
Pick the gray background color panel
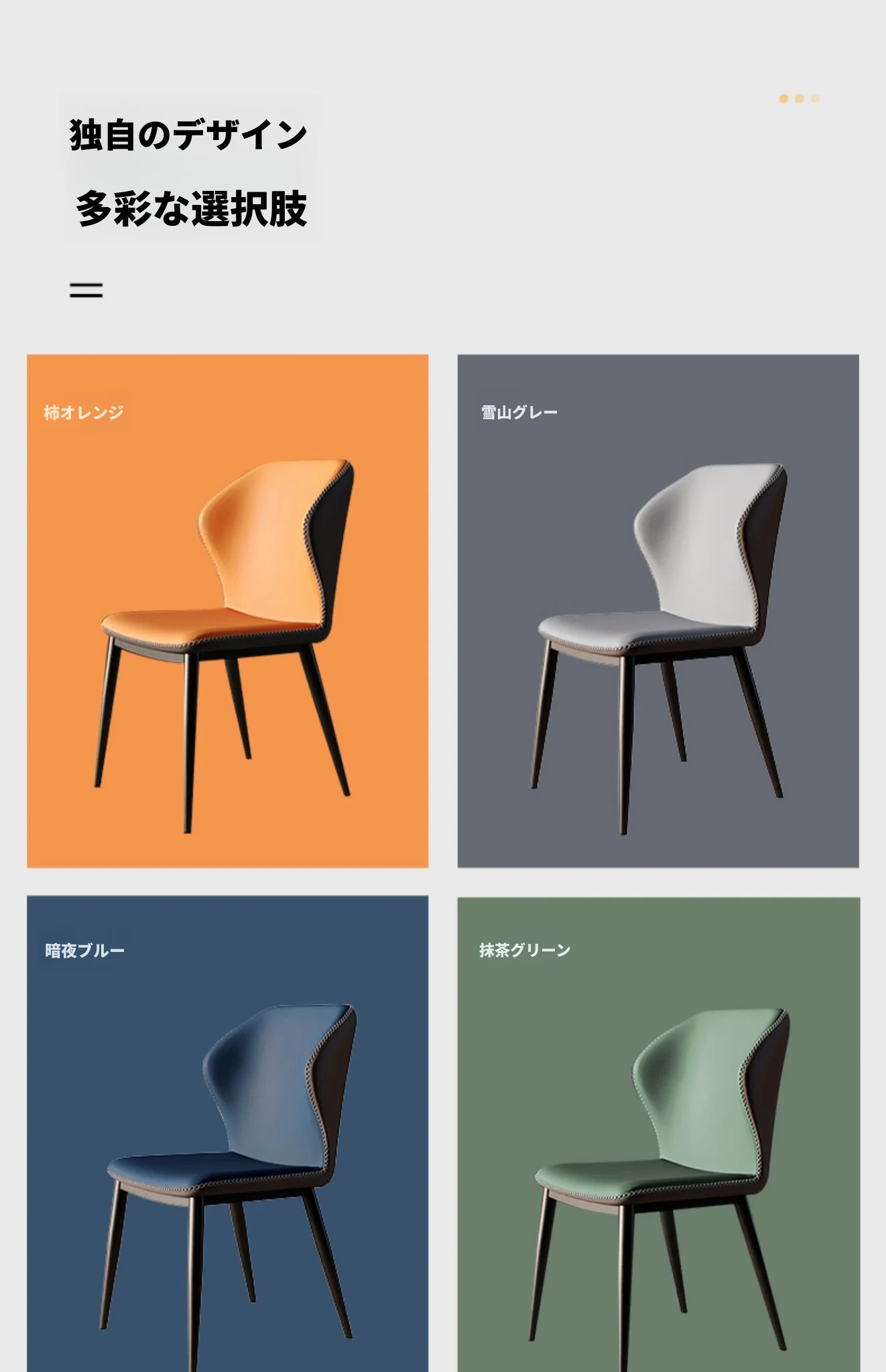point(658,611)
